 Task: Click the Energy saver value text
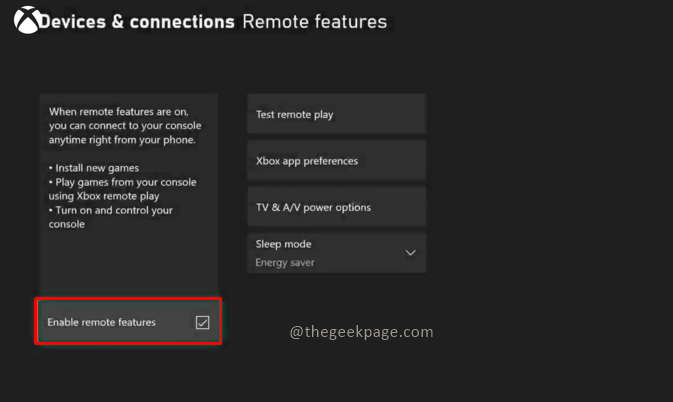pyautogui.click(x=285, y=263)
